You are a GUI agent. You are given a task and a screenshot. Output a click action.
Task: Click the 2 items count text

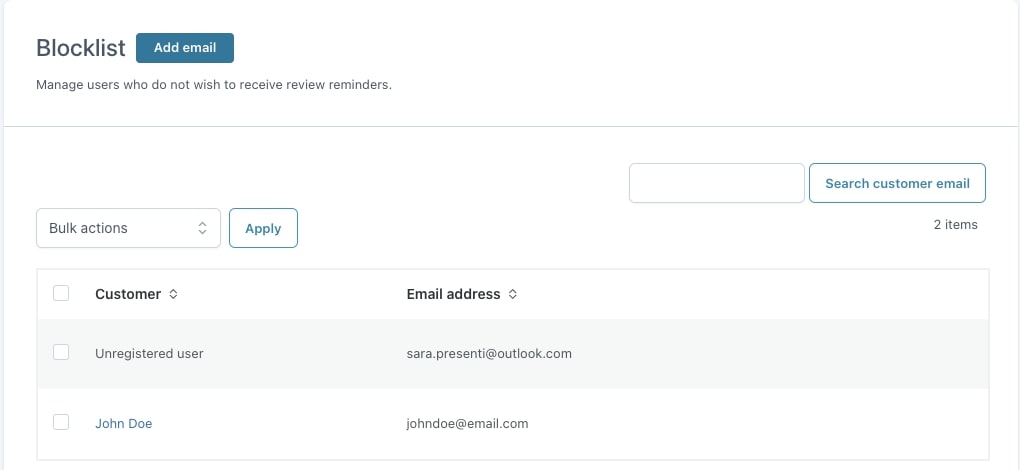pos(955,225)
